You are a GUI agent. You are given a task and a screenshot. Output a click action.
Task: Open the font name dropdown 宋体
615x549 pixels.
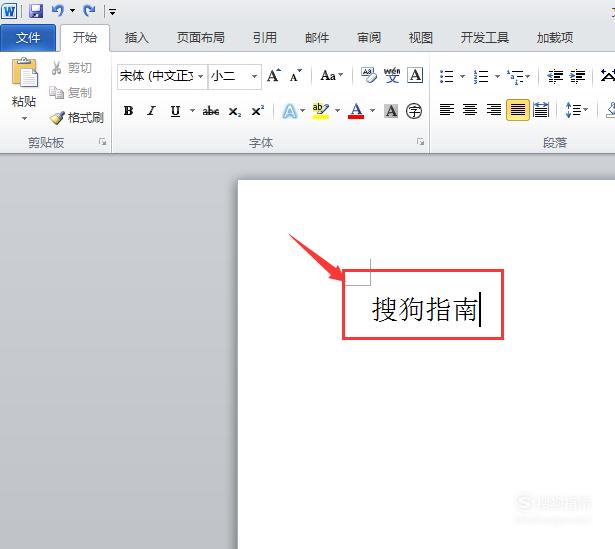[x=200, y=76]
